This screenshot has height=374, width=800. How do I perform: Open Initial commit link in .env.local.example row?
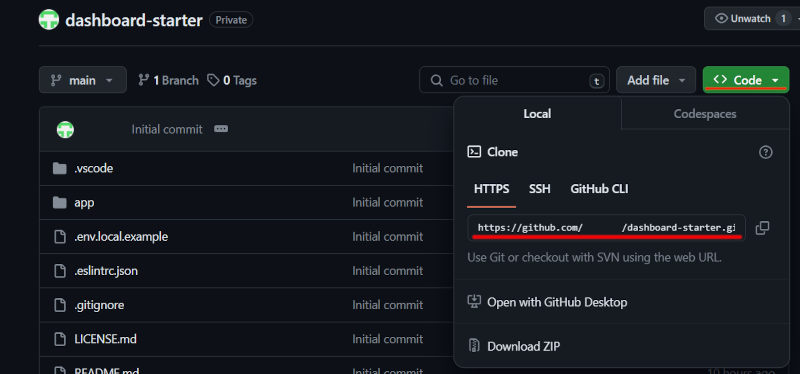(387, 237)
